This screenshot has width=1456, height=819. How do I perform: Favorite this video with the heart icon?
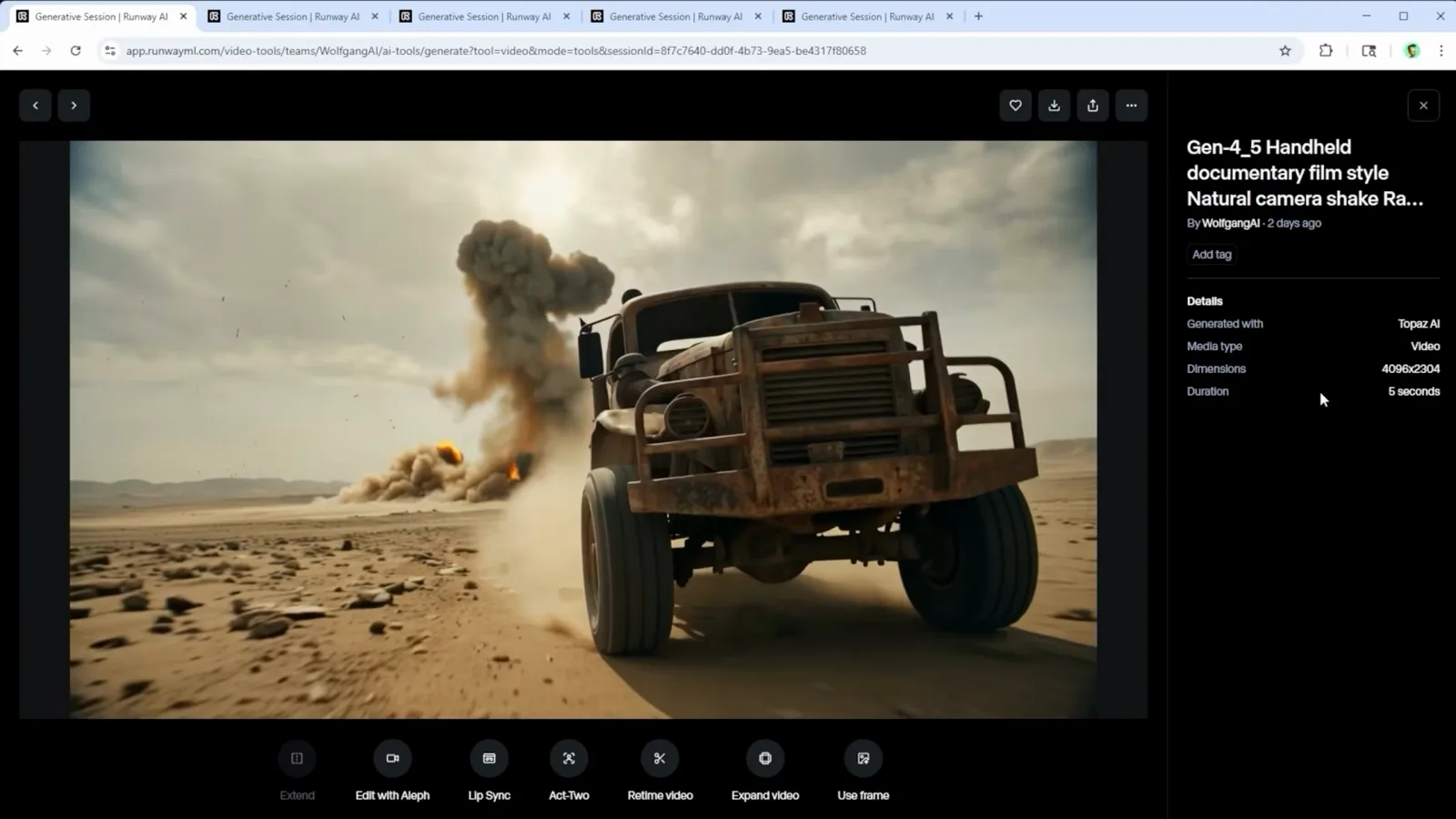[1016, 106]
